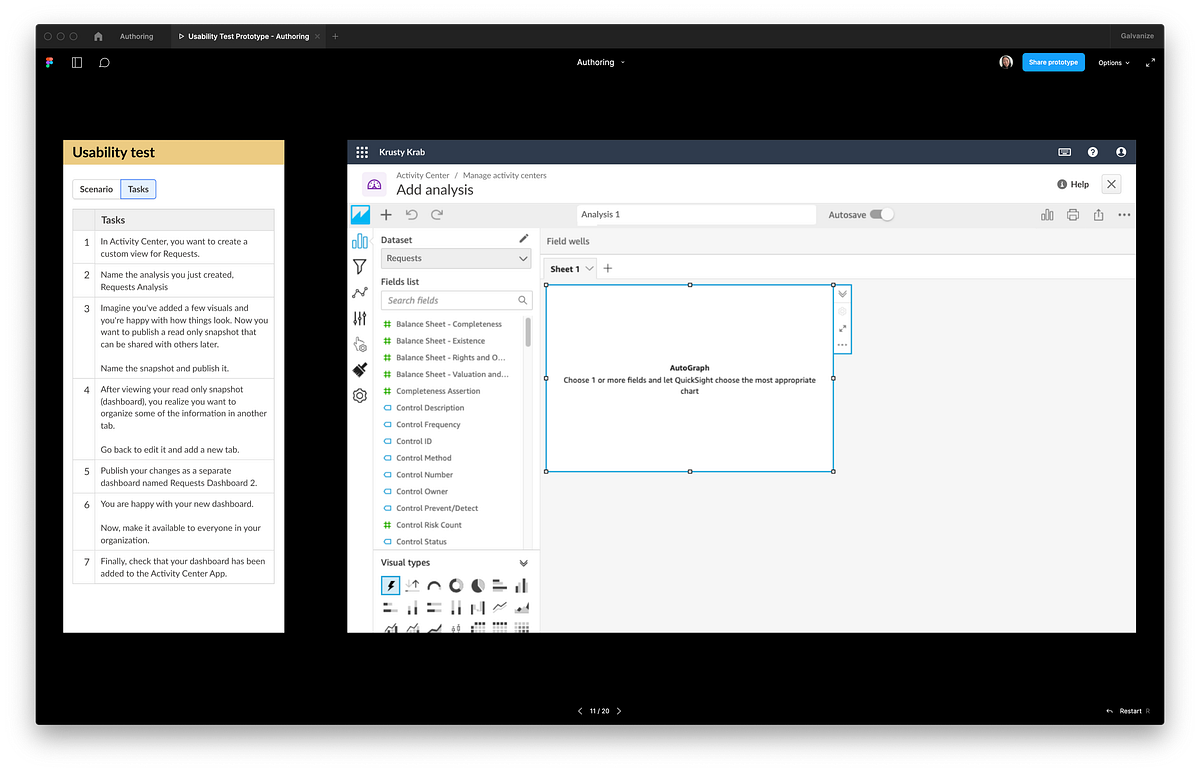Click the QuickSight logo icon
The image size is (1200, 772).
tap(360, 215)
